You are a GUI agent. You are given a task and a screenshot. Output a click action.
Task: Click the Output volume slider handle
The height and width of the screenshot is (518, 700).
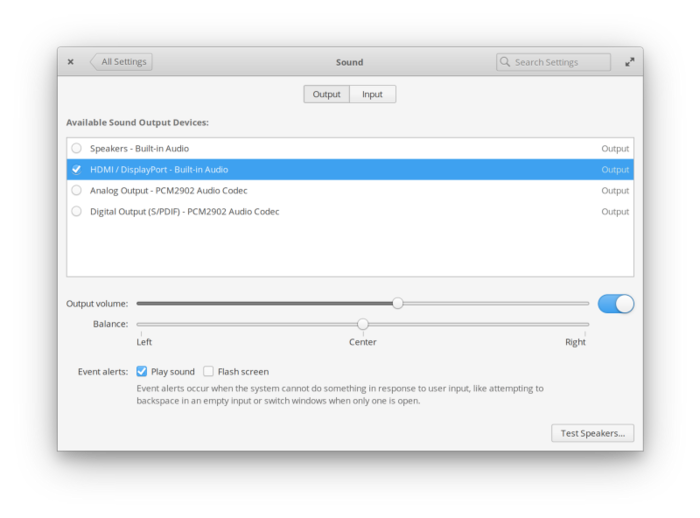pyautogui.click(x=398, y=303)
